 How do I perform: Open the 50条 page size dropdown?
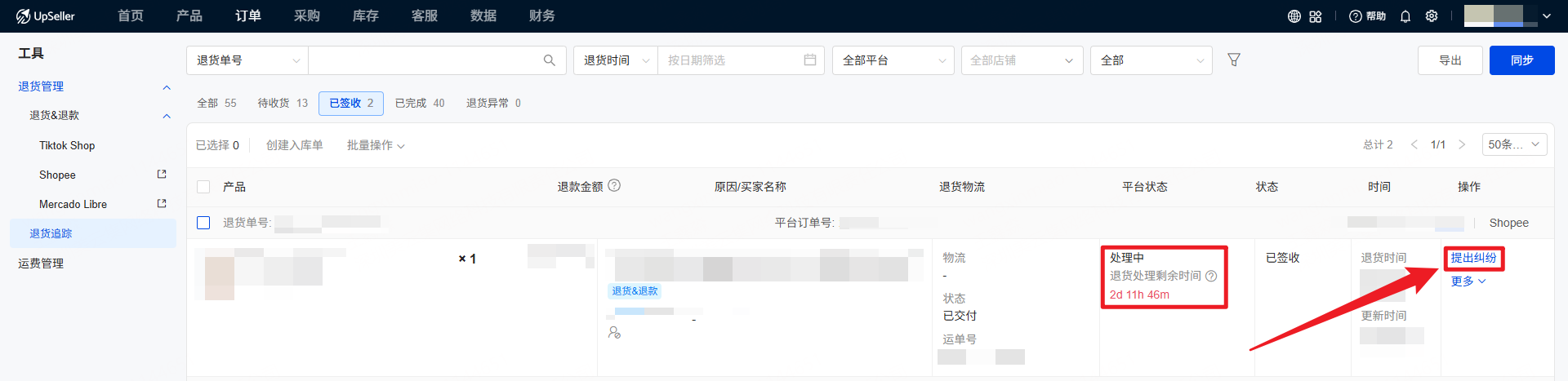point(1513,144)
